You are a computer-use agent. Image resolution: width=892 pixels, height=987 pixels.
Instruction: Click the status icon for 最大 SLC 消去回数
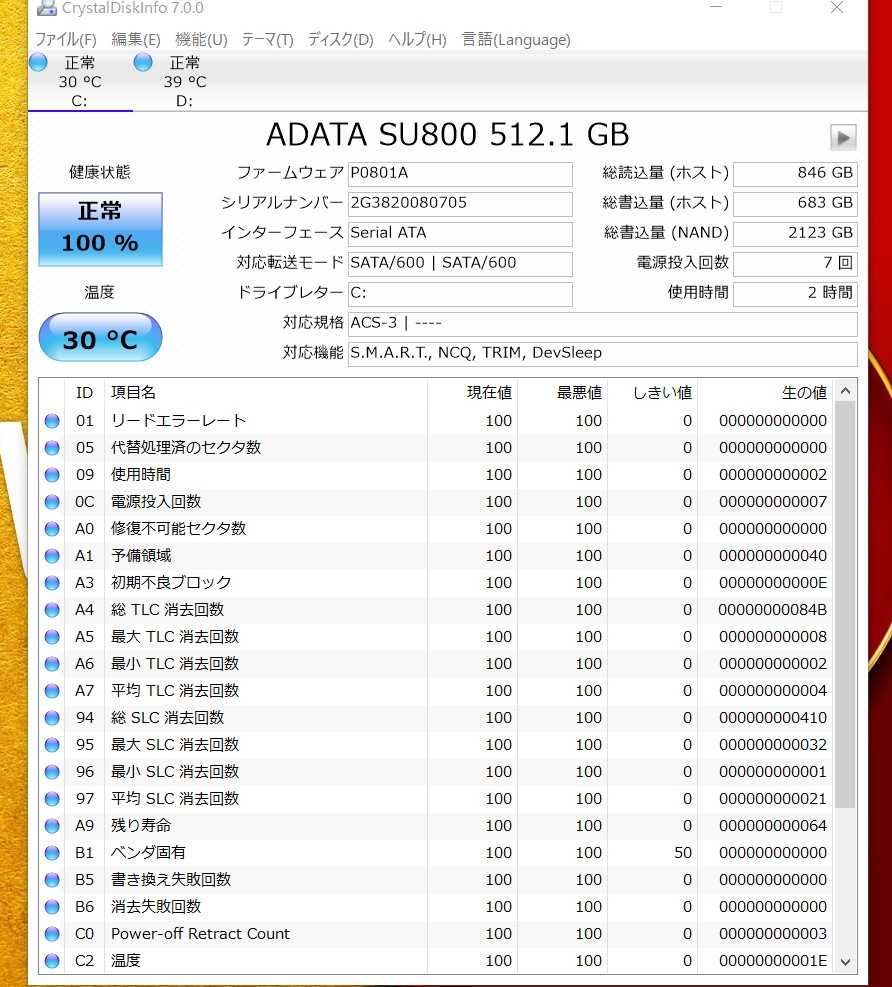52,745
